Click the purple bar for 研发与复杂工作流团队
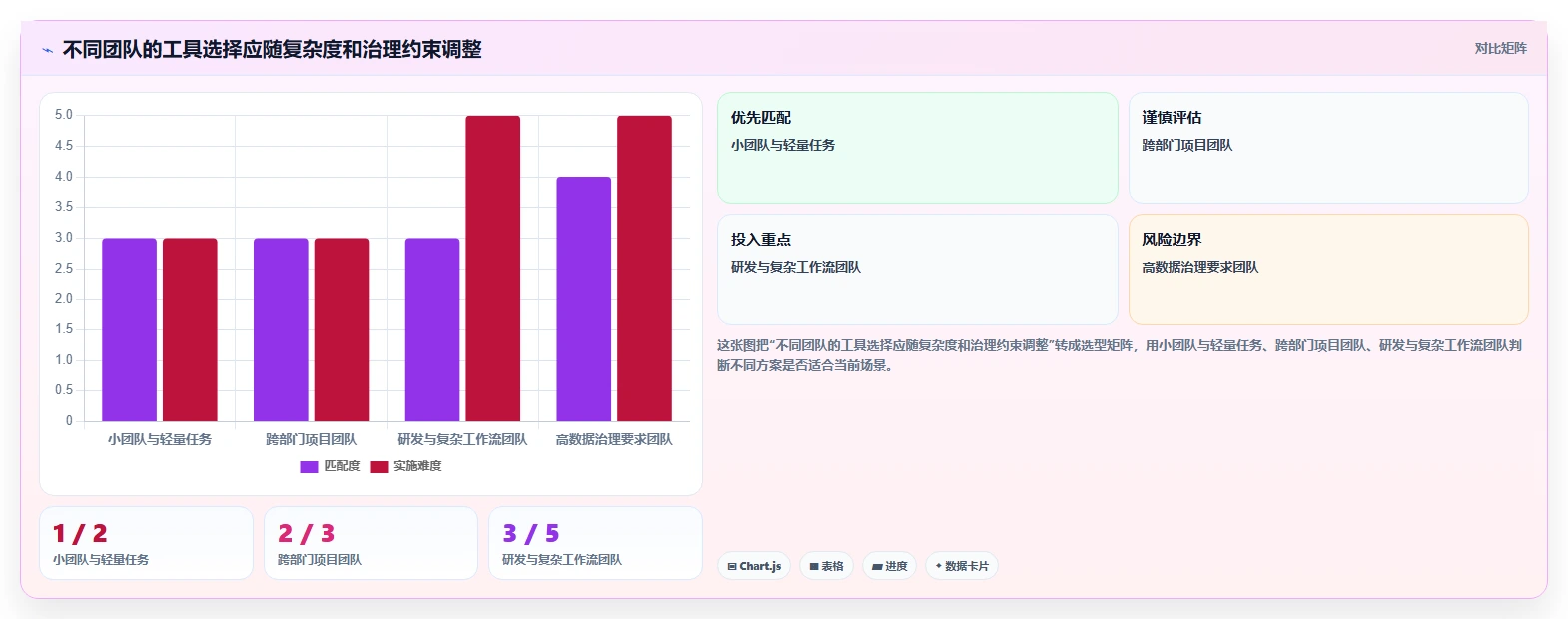This screenshot has width=1568, height=619. [432, 329]
